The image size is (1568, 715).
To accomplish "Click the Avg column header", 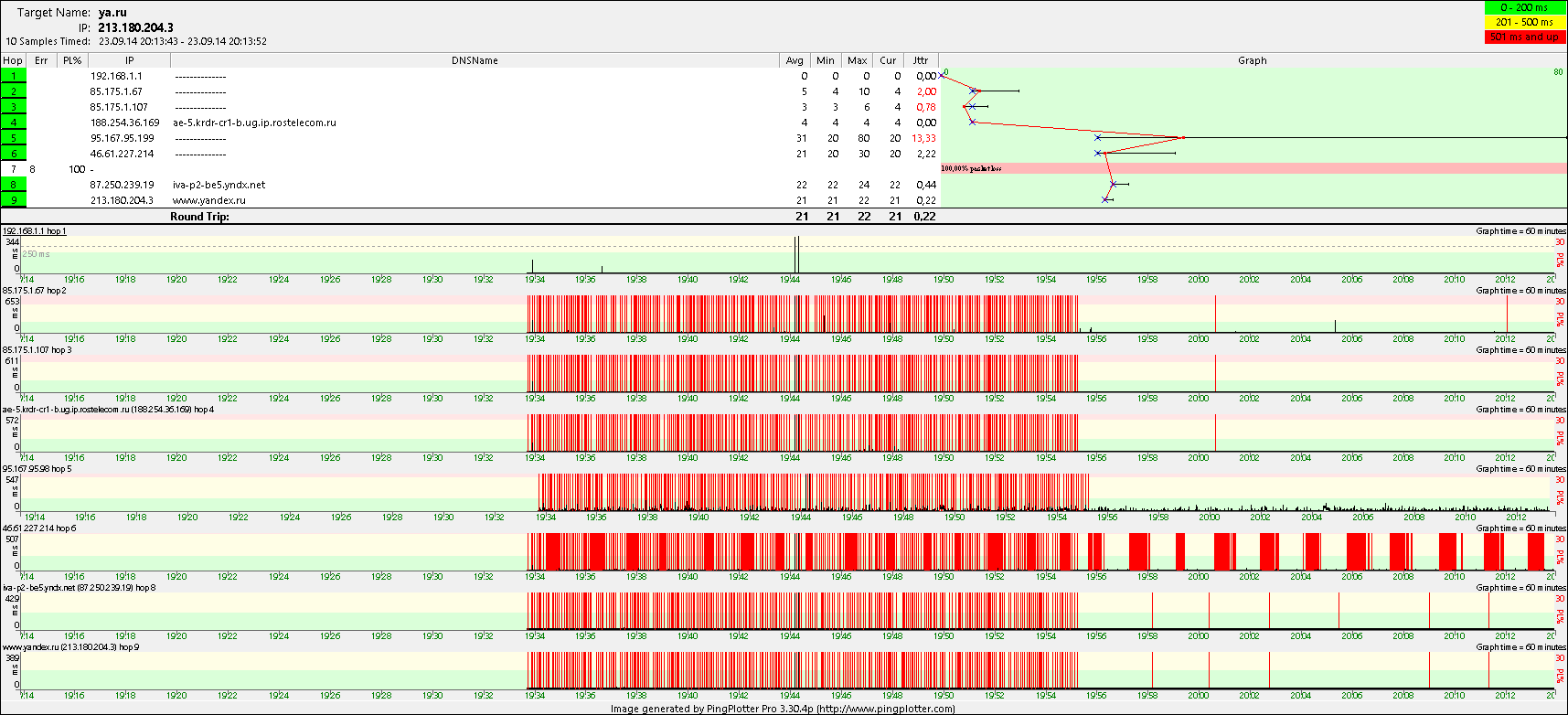I will click(x=795, y=60).
